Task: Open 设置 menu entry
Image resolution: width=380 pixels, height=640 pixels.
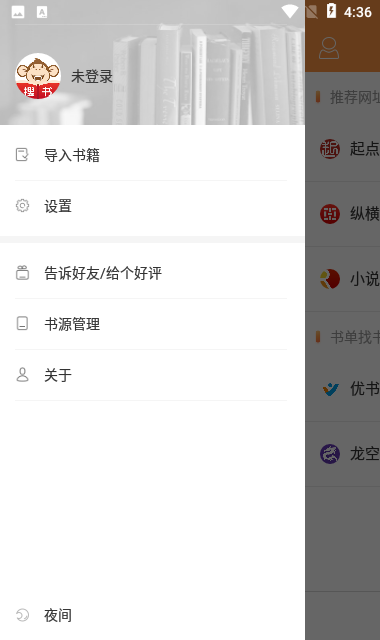Action: tap(152, 206)
